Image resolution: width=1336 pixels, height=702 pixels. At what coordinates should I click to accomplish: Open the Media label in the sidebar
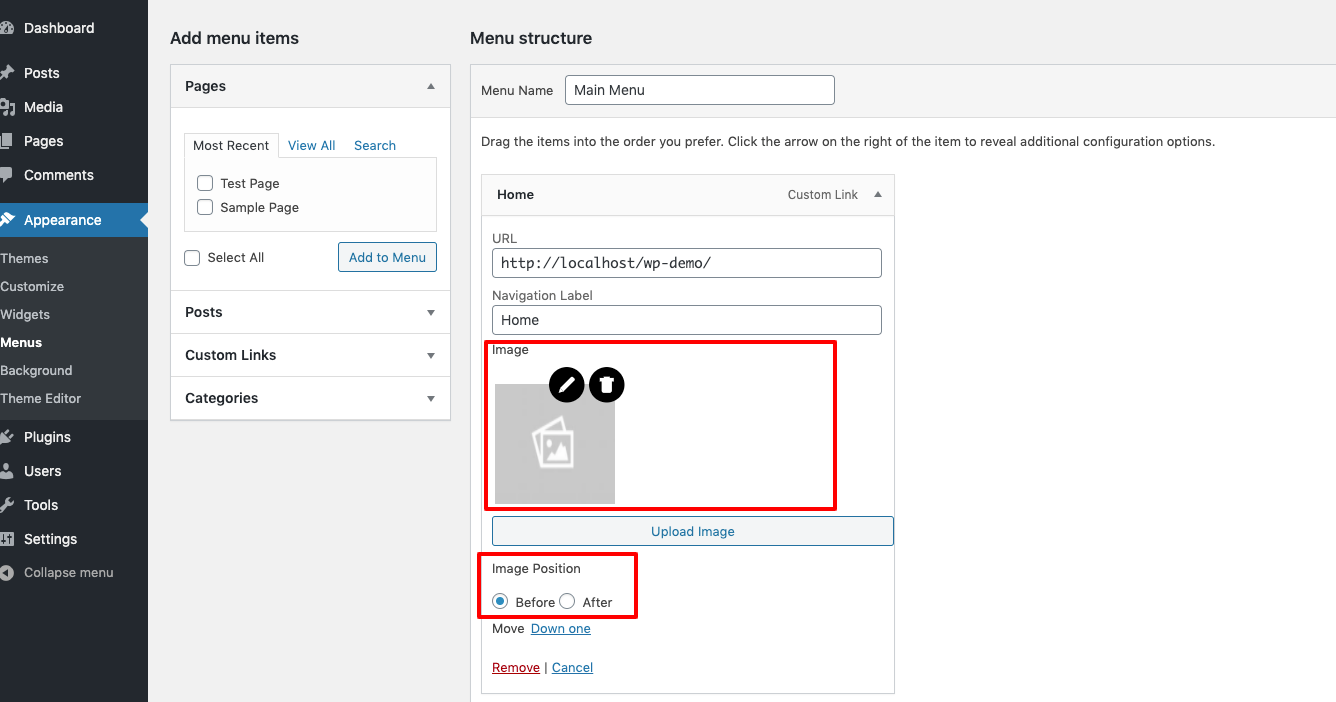[x=43, y=107]
